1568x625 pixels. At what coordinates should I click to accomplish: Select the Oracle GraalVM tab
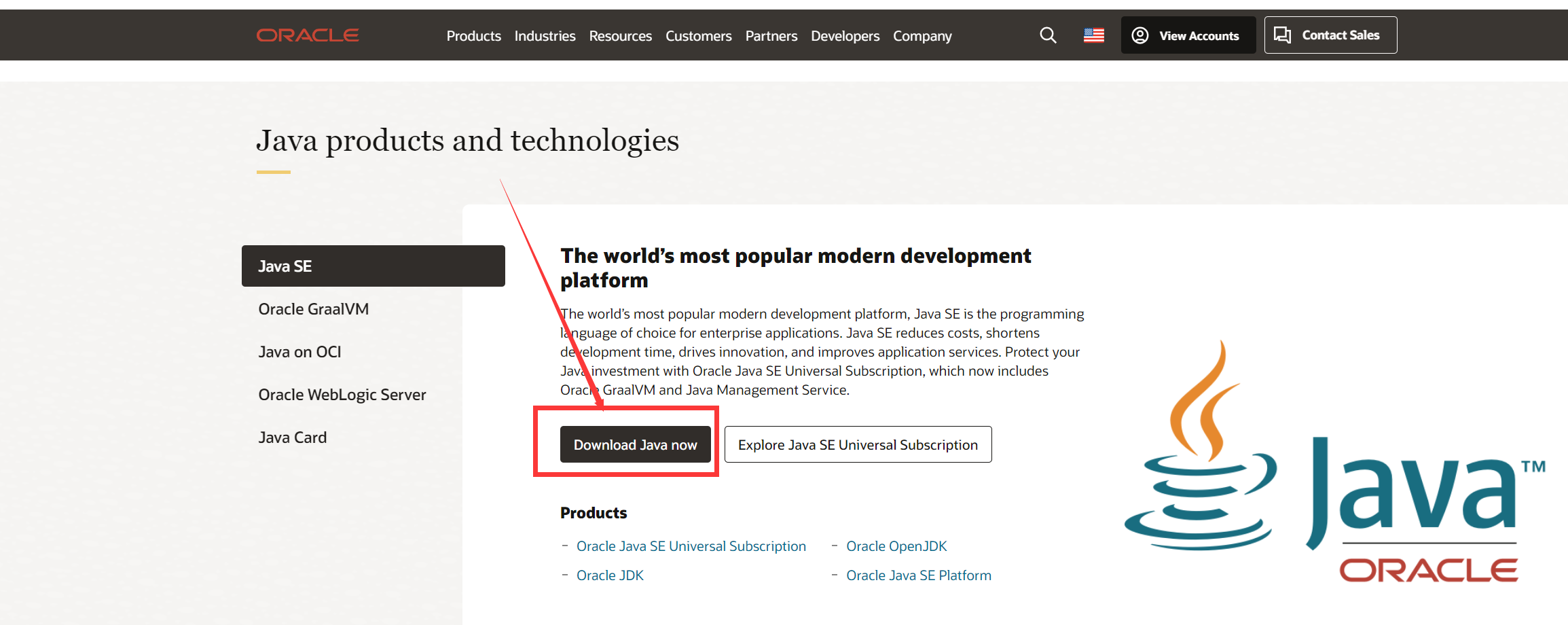click(313, 309)
